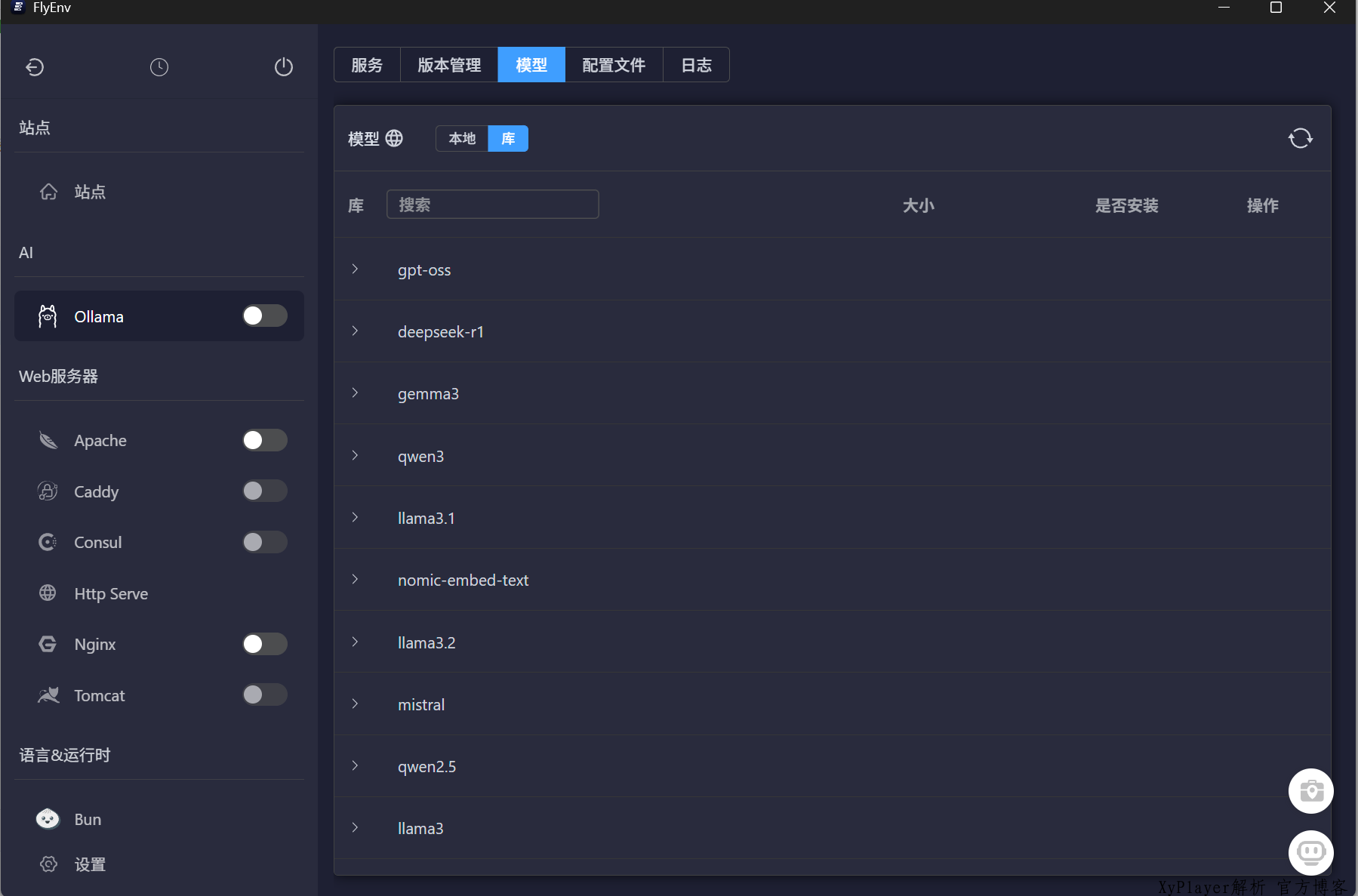Expand the gpt-oss model row

click(355, 269)
